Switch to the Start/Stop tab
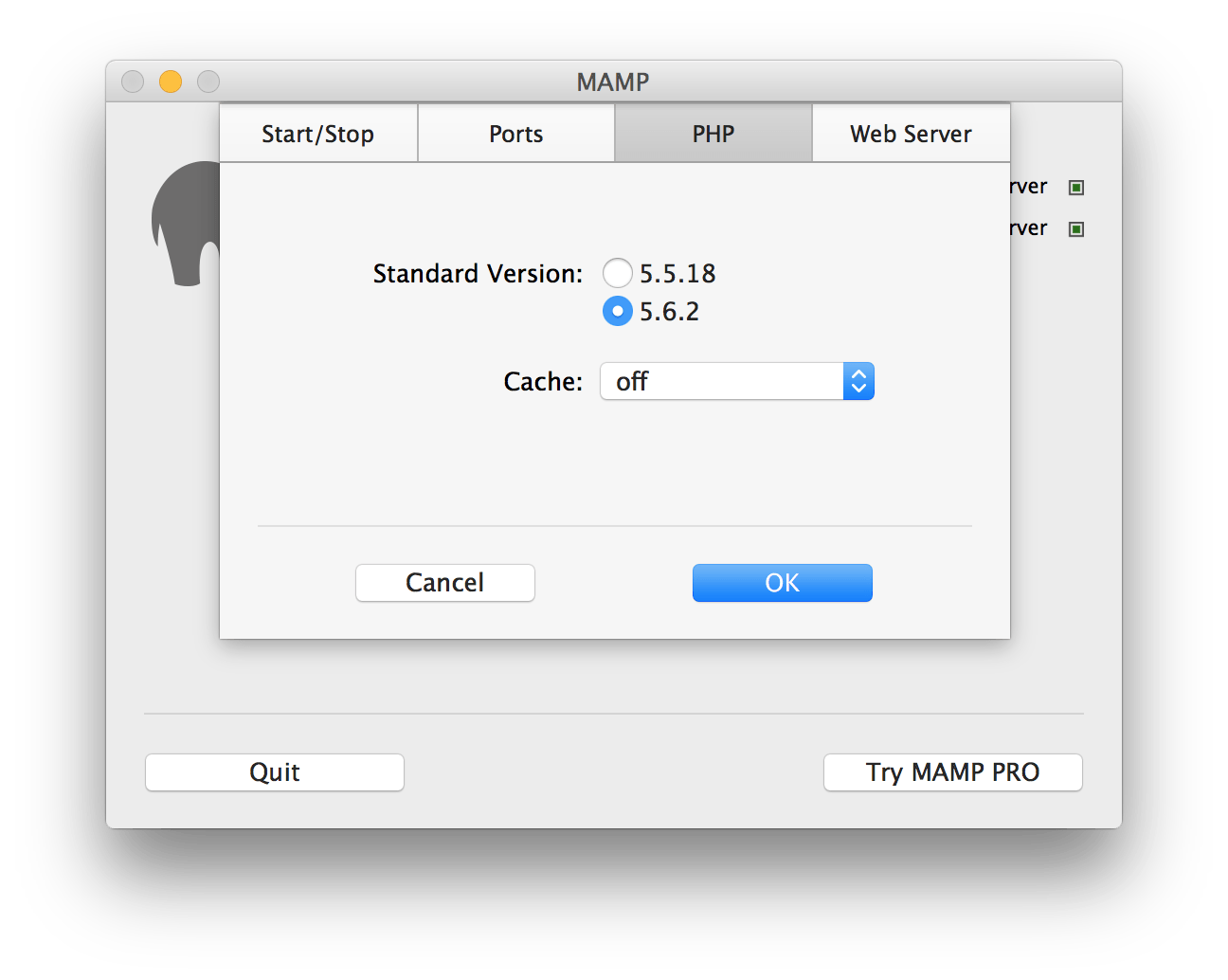Image resolution: width=1228 pixels, height=980 pixels. pyautogui.click(x=318, y=134)
